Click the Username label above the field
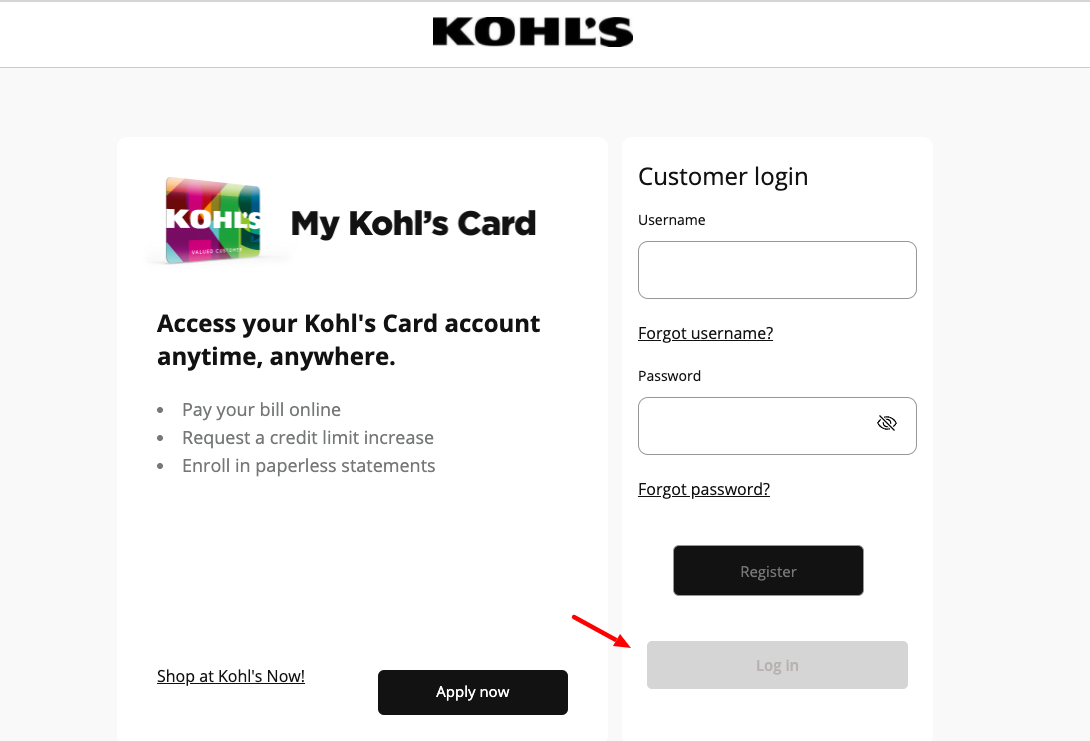 click(671, 219)
